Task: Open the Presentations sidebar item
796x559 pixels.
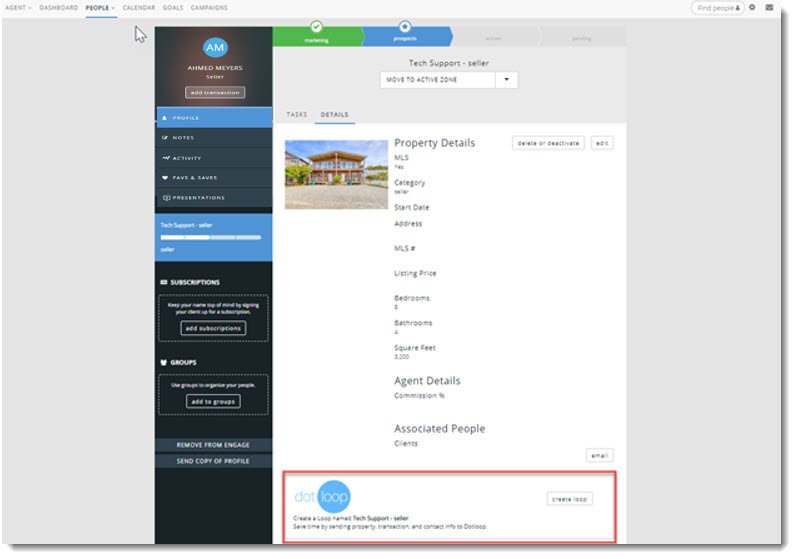Action: tap(215, 199)
